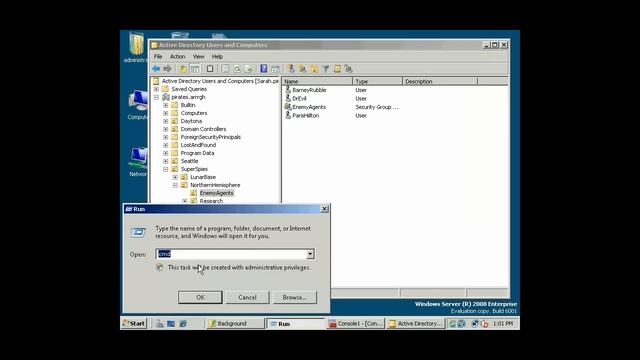Sort by the Type column header
The width and height of the screenshot is (640, 360).
point(378,81)
